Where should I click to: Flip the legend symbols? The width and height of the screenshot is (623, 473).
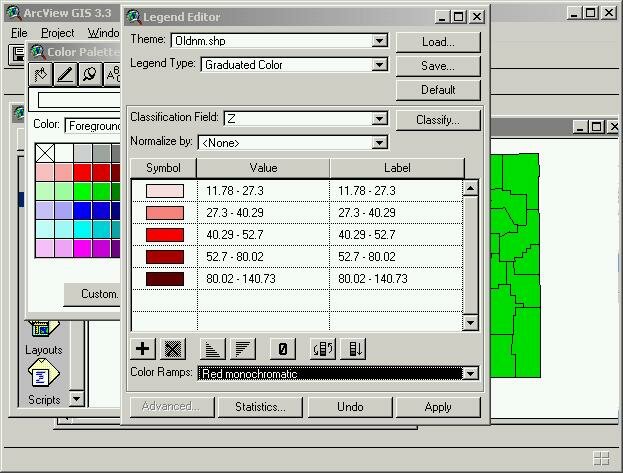(x=323, y=349)
